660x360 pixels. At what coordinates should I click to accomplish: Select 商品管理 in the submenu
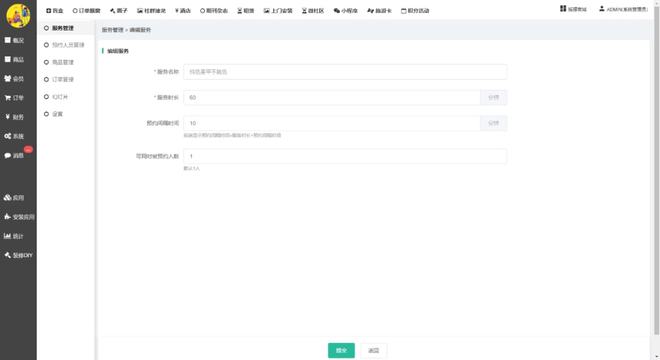coord(63,62)
